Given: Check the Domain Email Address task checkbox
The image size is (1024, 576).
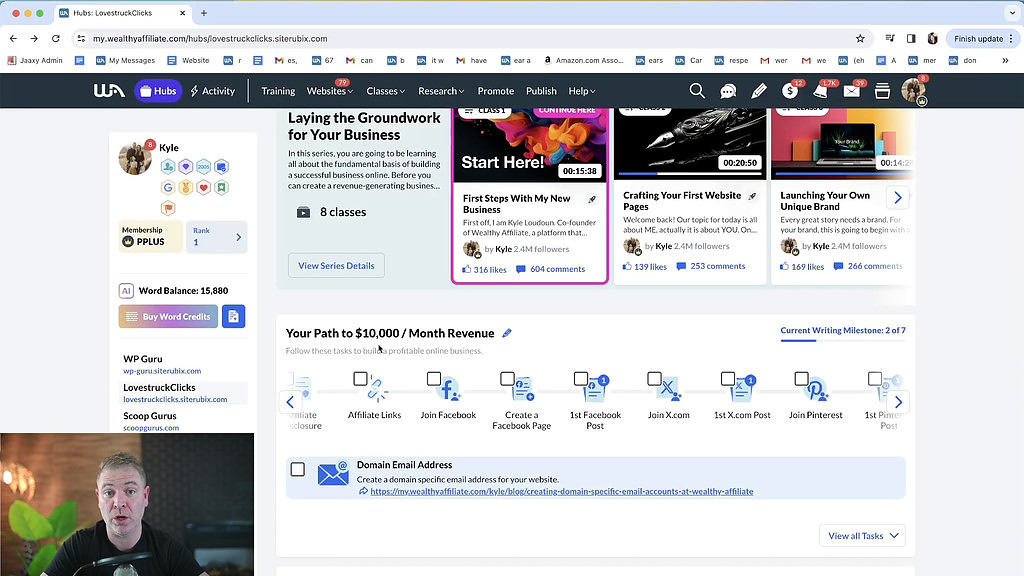Looking at the screenshot, I should click(x=297, y=468).
